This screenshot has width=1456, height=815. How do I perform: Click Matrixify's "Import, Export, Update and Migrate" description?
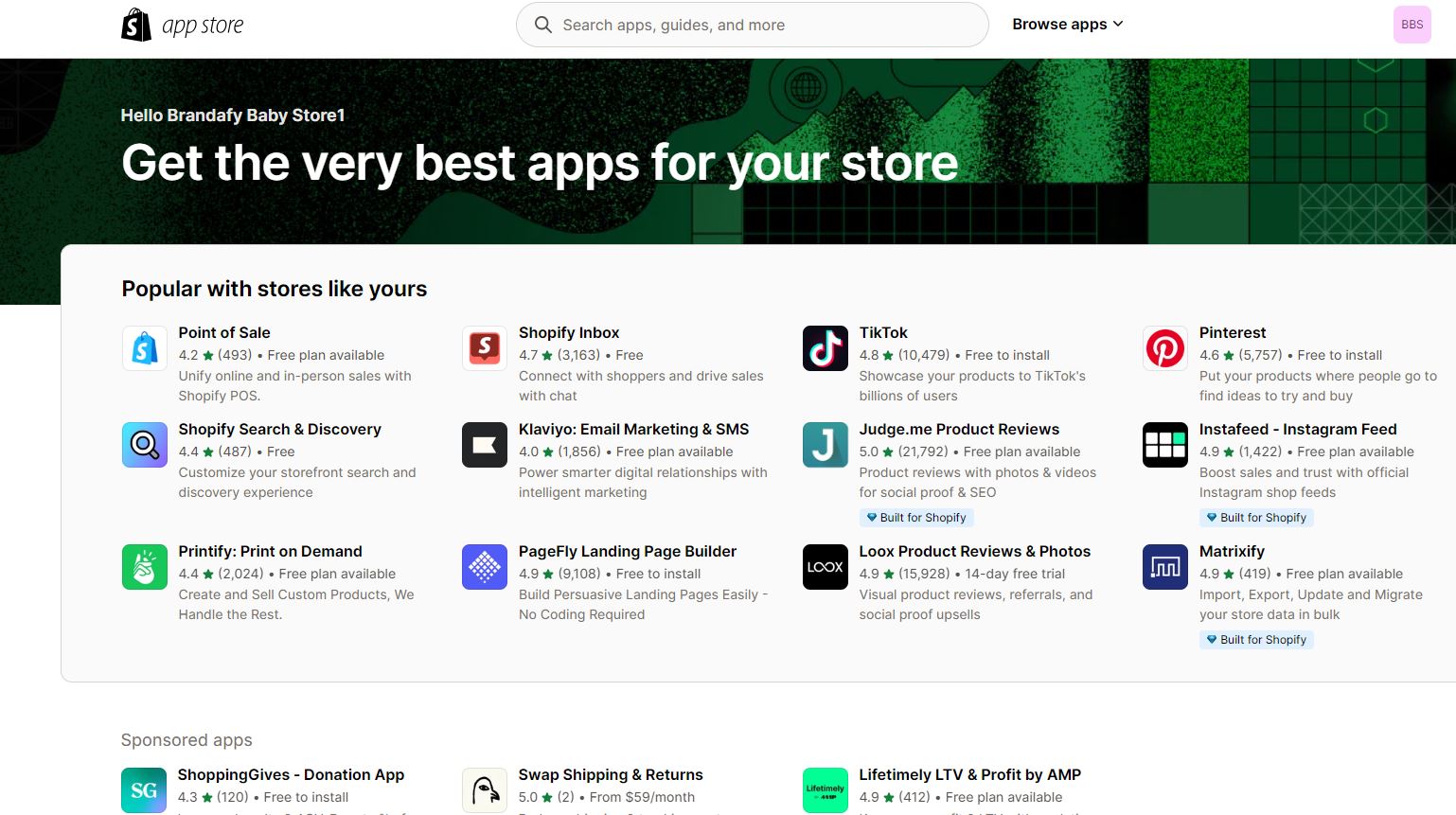pyautogui.click(x=1311, y=605)
